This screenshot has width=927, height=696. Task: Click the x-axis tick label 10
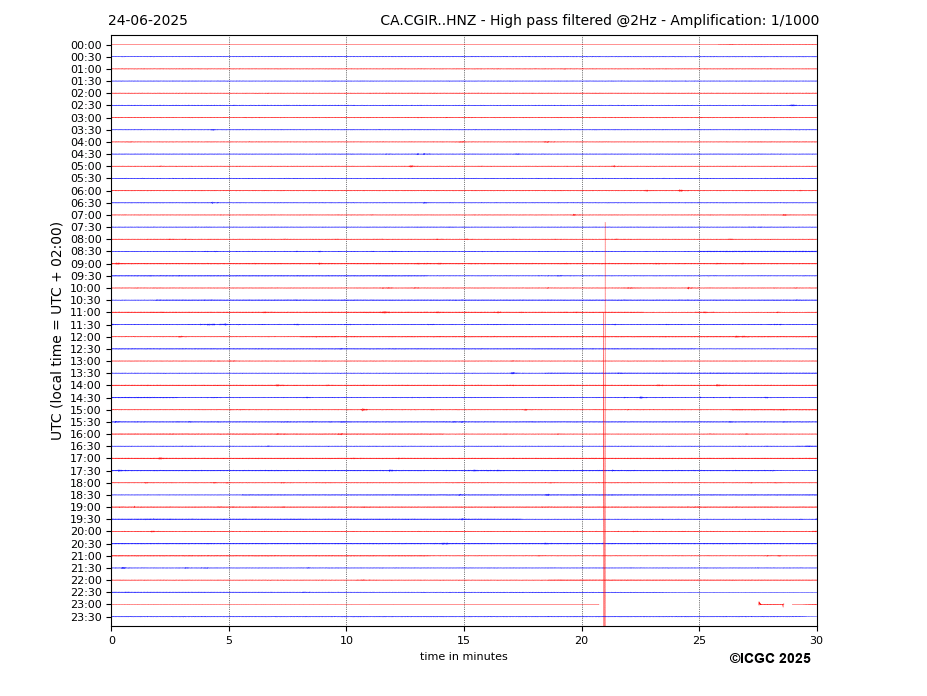point(346,640)
